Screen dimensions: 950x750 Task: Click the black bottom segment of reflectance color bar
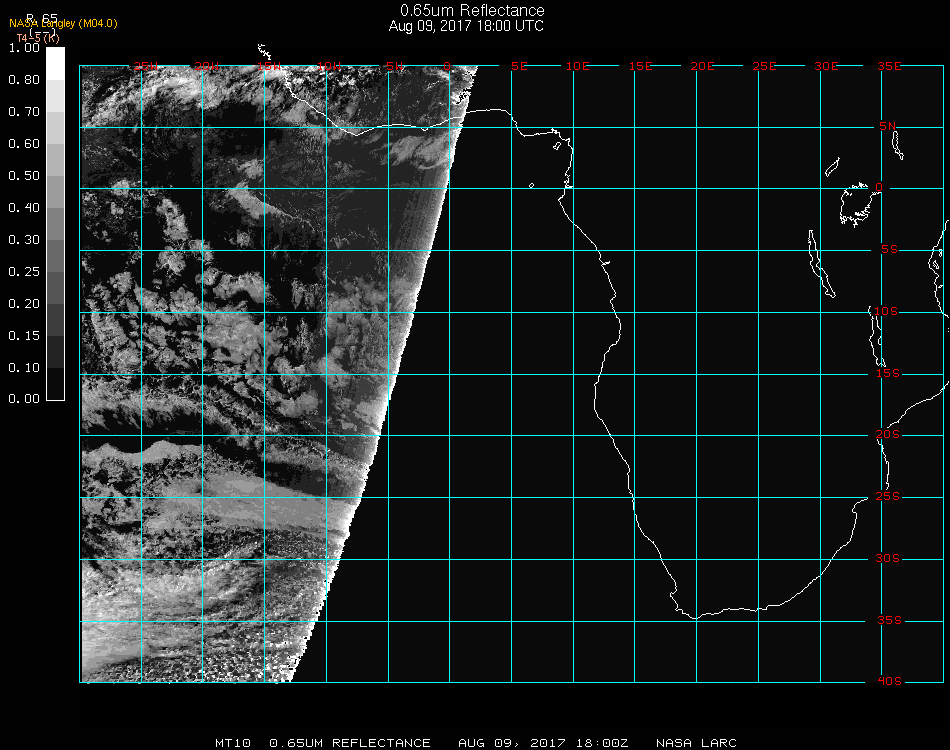click(x=55, y=384)
